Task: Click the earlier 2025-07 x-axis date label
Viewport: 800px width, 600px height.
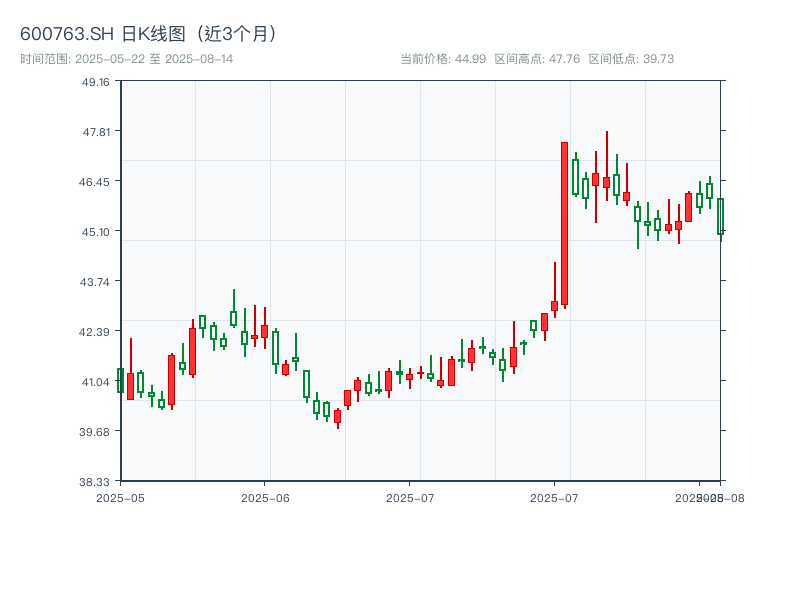Action: 410,497
